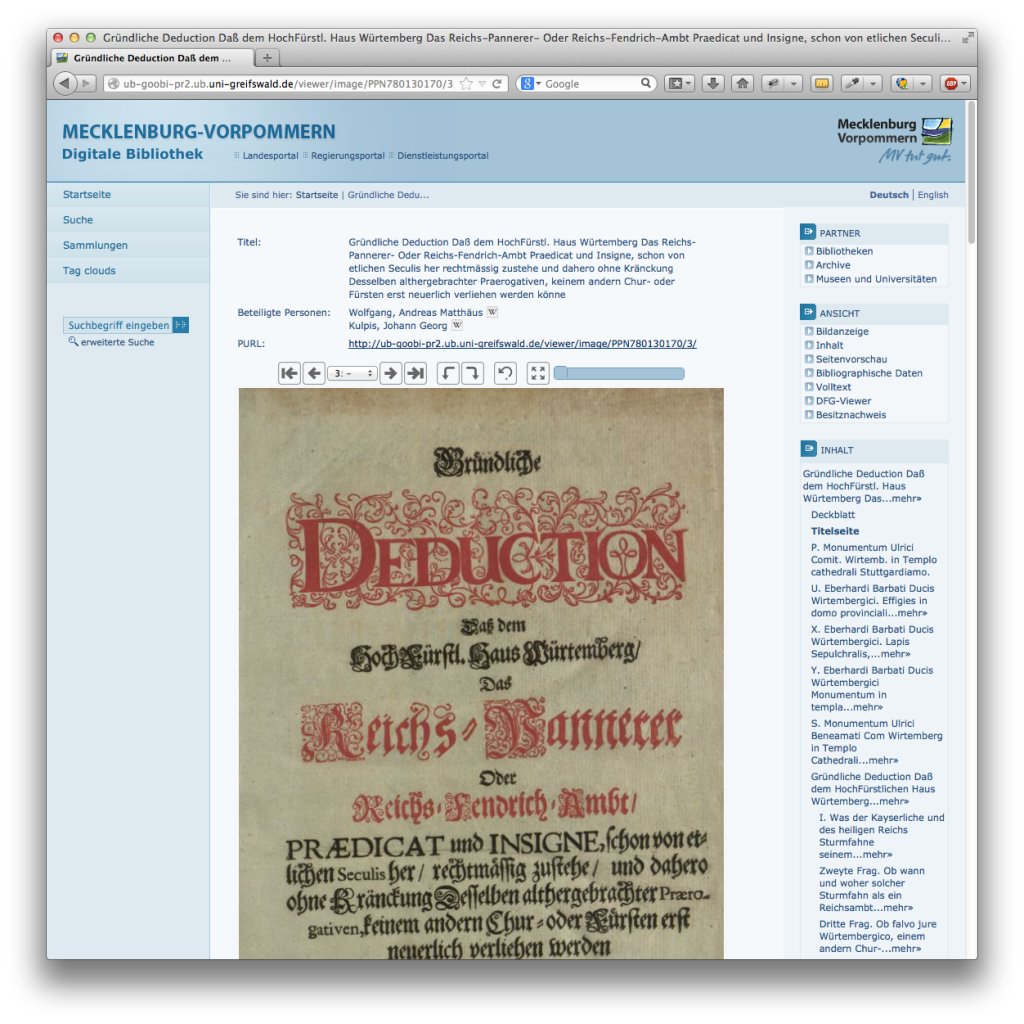Switch language to Deutsch

(x=889, y=195)
